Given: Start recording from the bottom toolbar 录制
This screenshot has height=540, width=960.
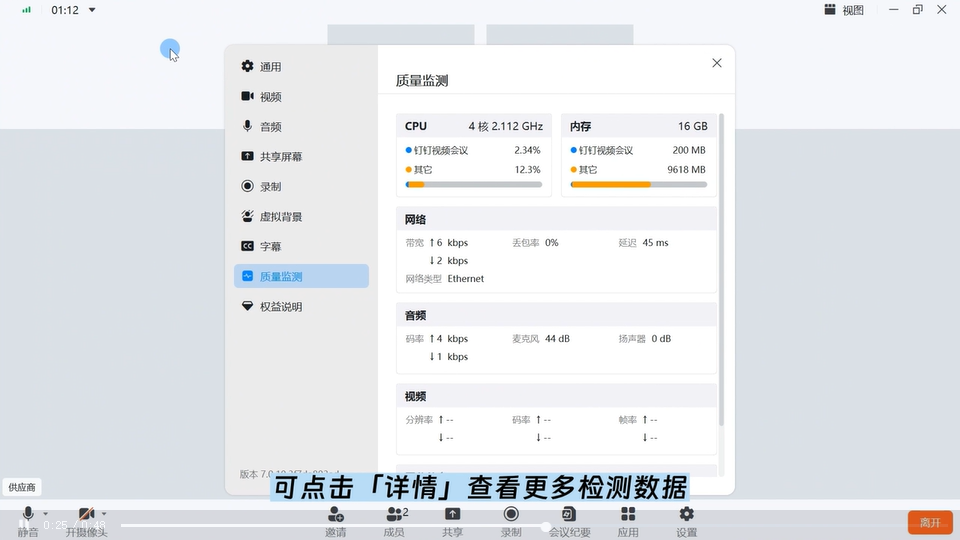Looking at the screenshot, I should click(x=511, y=522).
